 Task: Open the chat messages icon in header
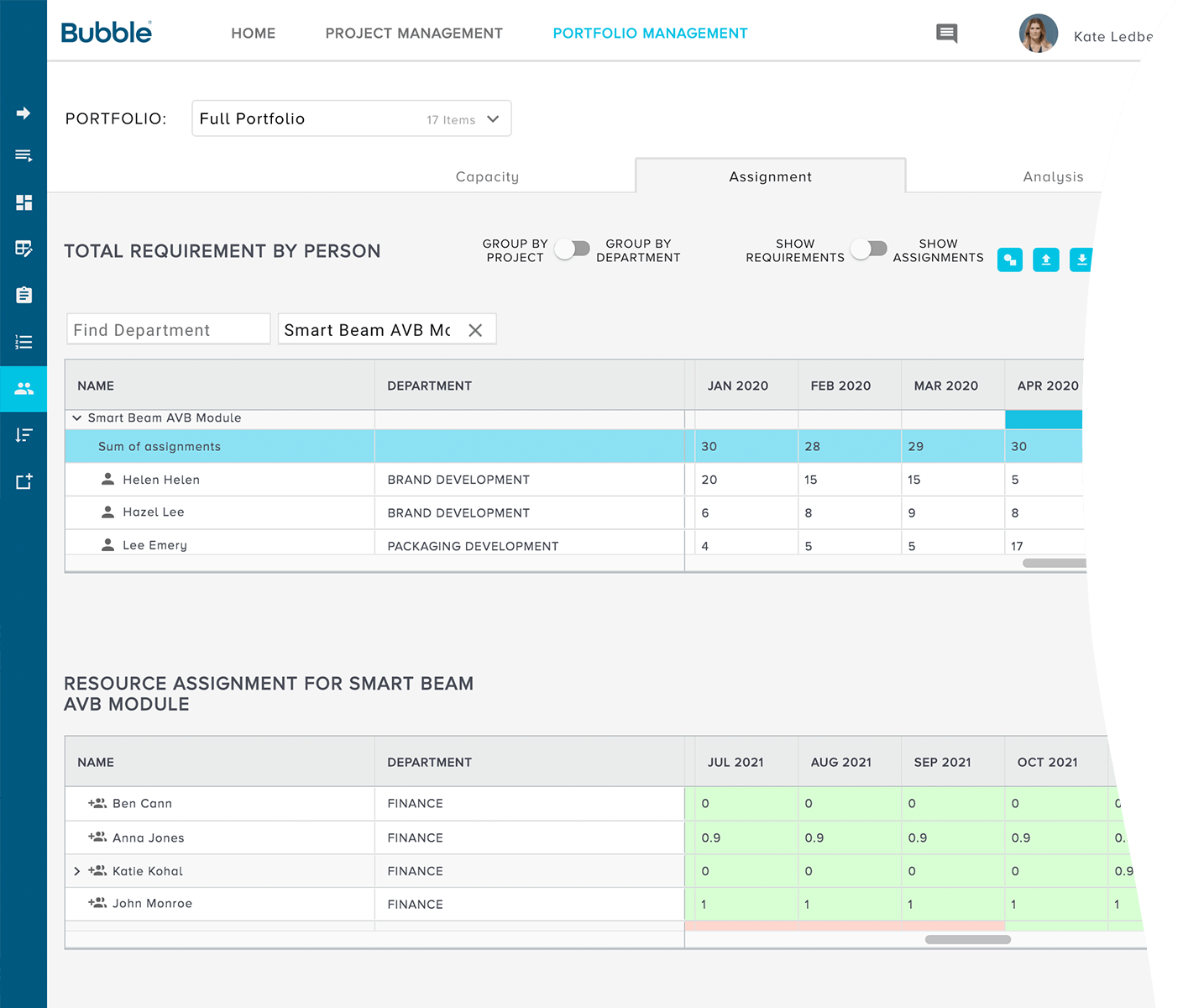click(x=946, y=34)
